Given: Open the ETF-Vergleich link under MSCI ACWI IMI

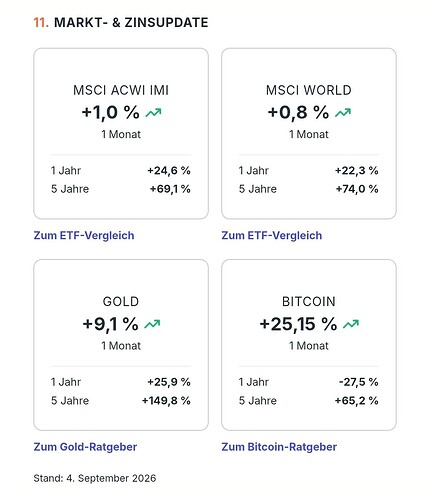Looking at the screenshot, I should tap(84, 235).
